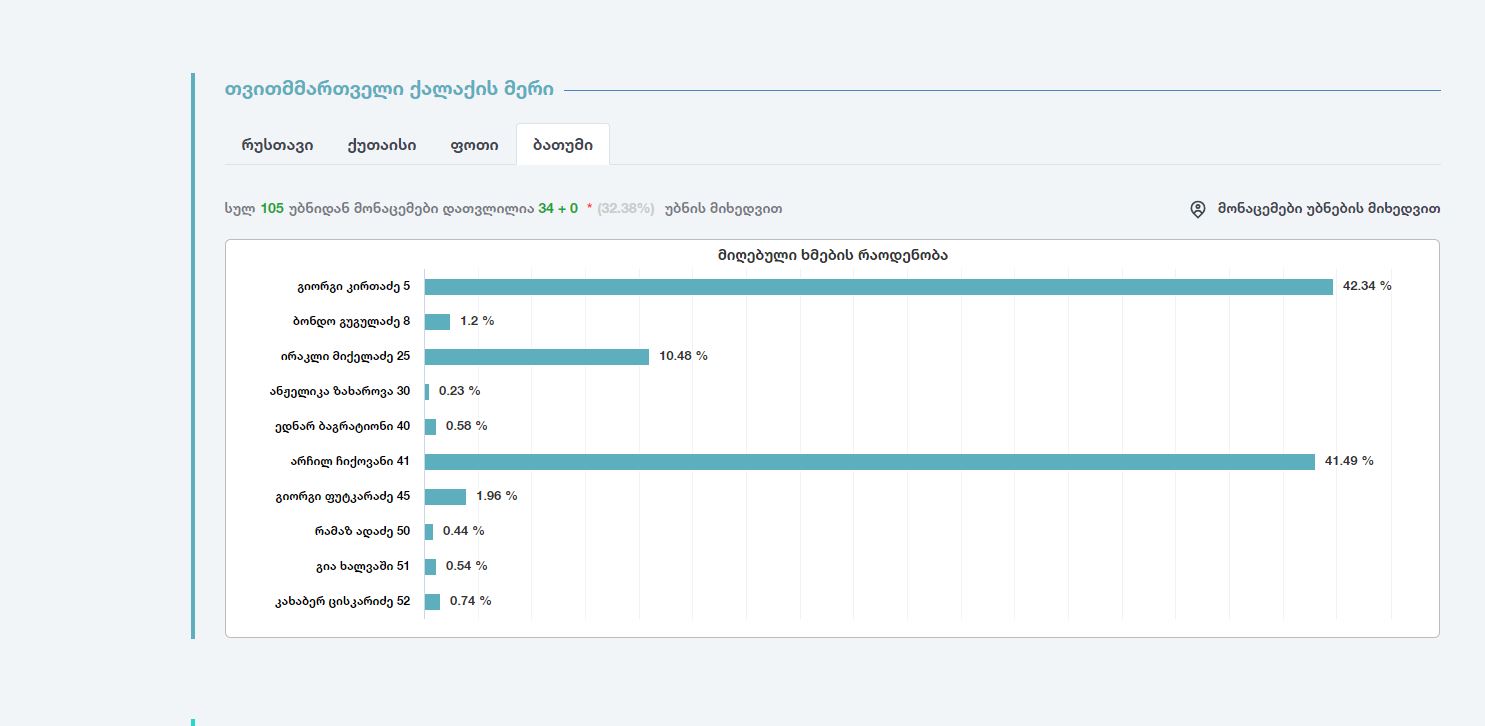Click the candidate label ირაკლი მიქელაძე 25
1485x726 pixels.
345,356
